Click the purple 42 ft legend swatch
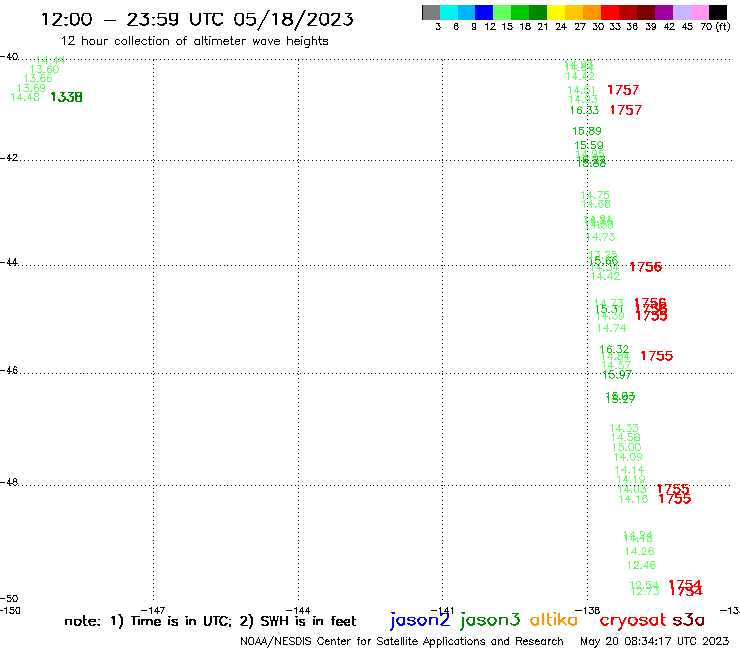Screen dimensions: 740x650 pyautogui.click(x=664, y=12)
